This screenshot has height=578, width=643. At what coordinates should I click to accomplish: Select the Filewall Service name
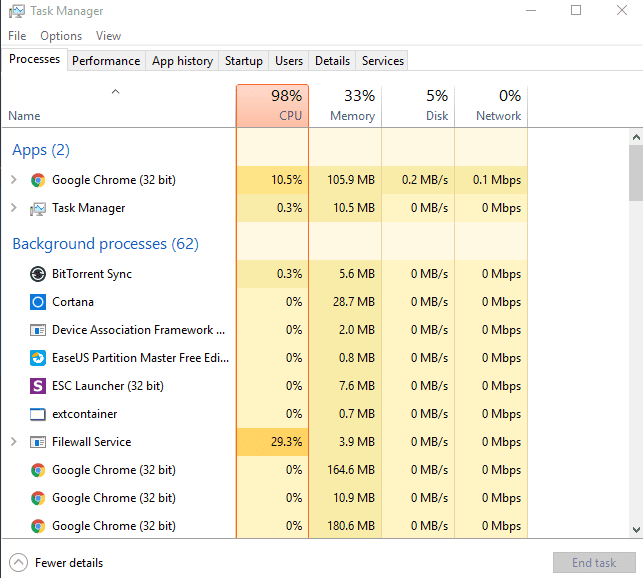[x=91, y=442]
